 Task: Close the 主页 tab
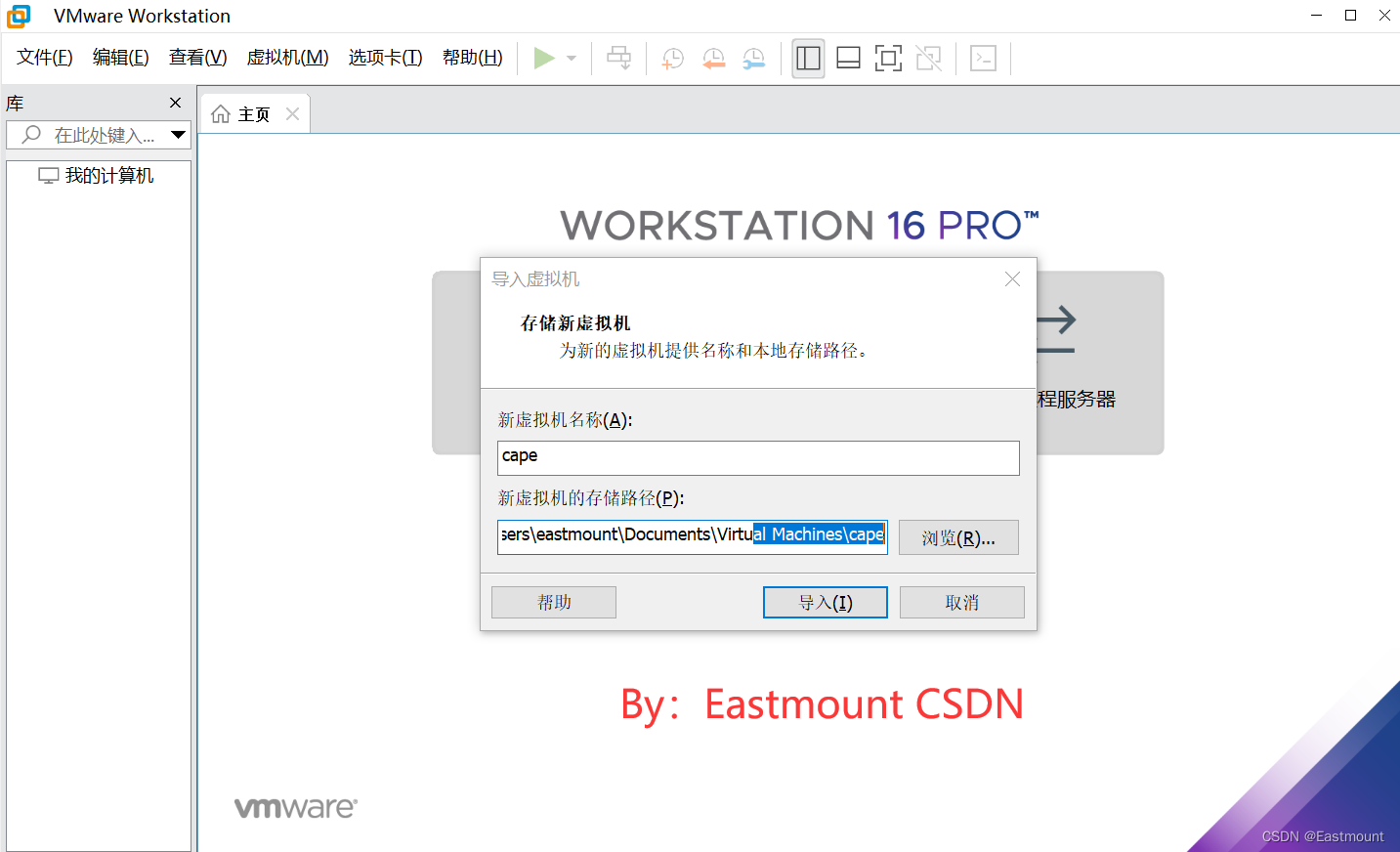292,114
